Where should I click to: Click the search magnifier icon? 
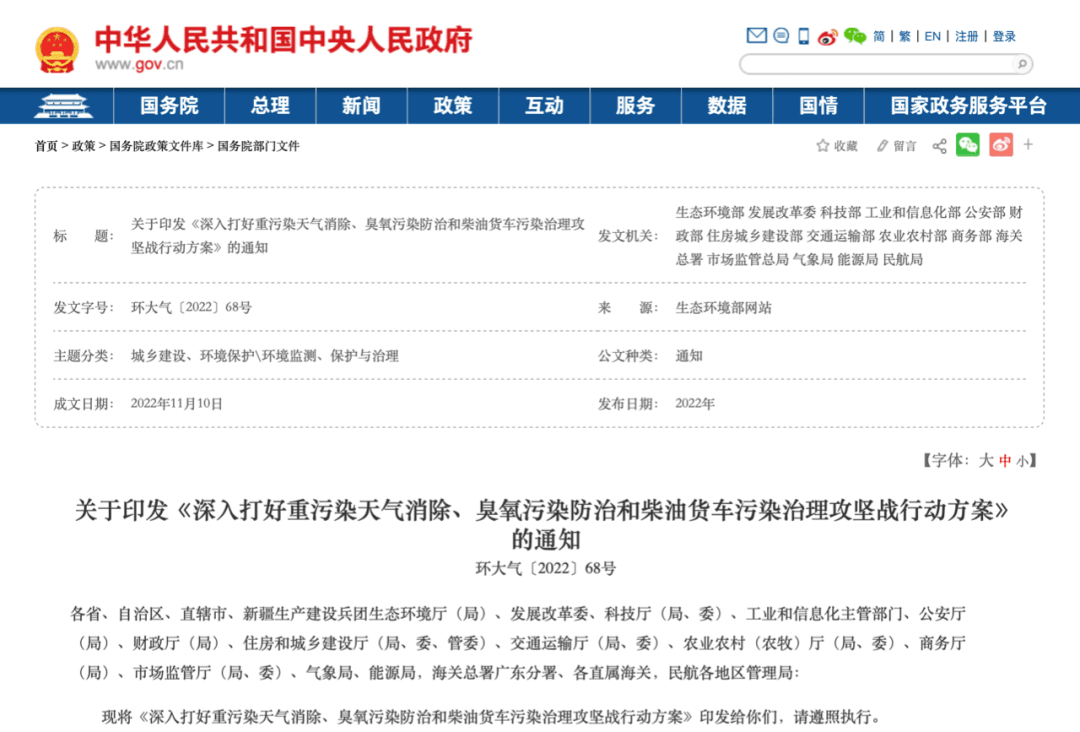[x=1021, y=64]
